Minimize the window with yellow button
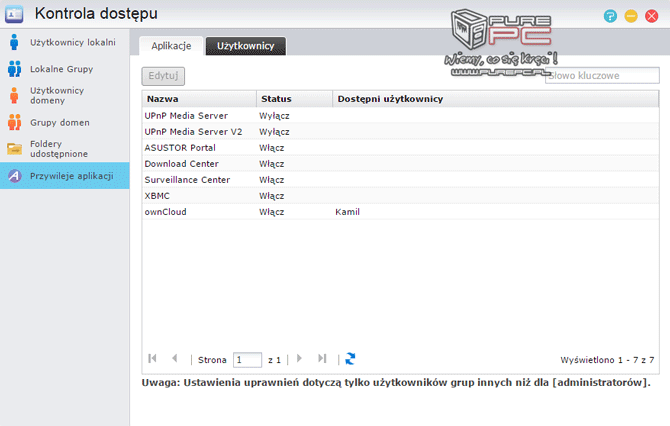 click(631, 16)
